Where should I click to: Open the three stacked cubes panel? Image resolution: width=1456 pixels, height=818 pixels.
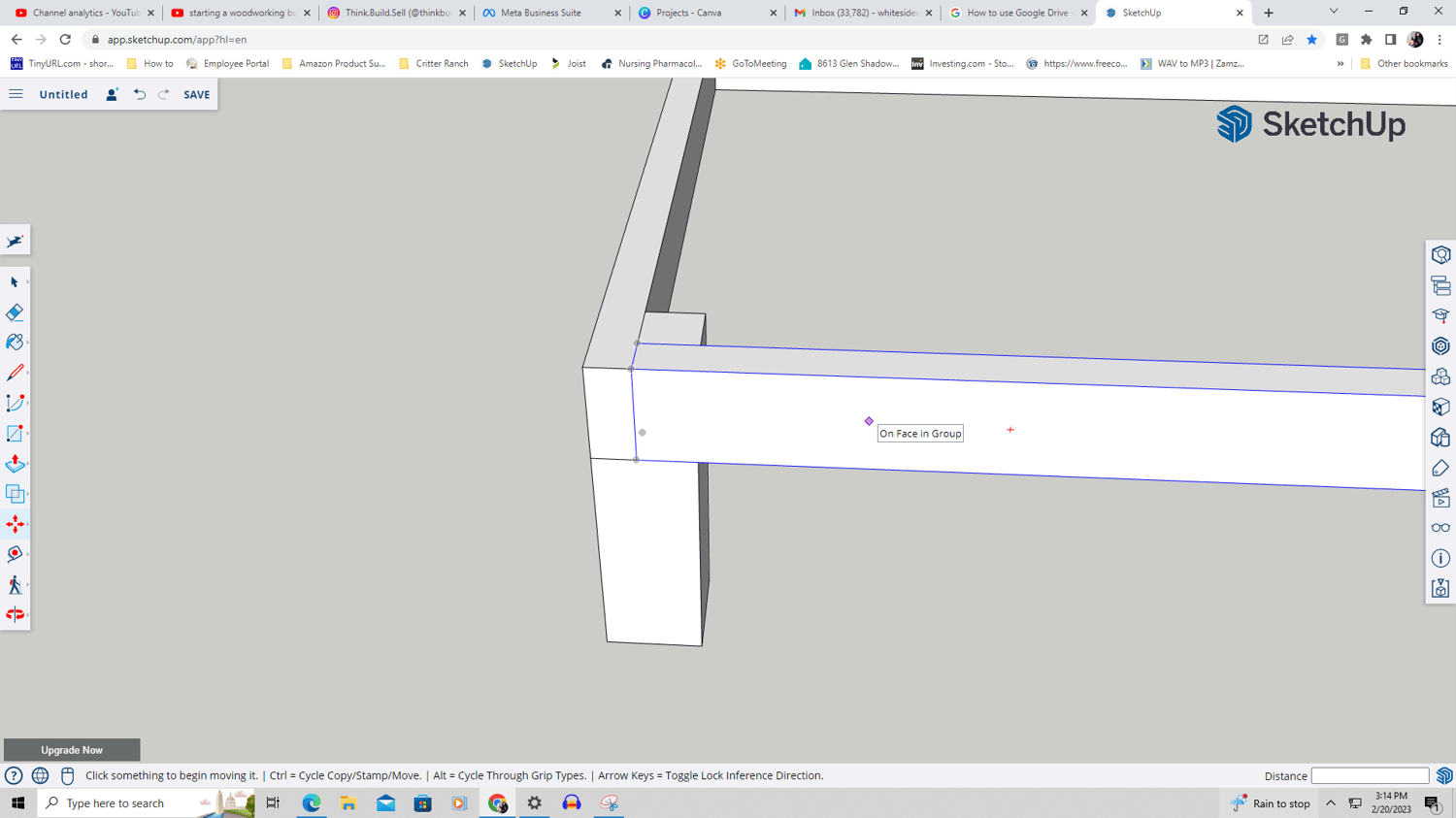(x=1440, y=376)
